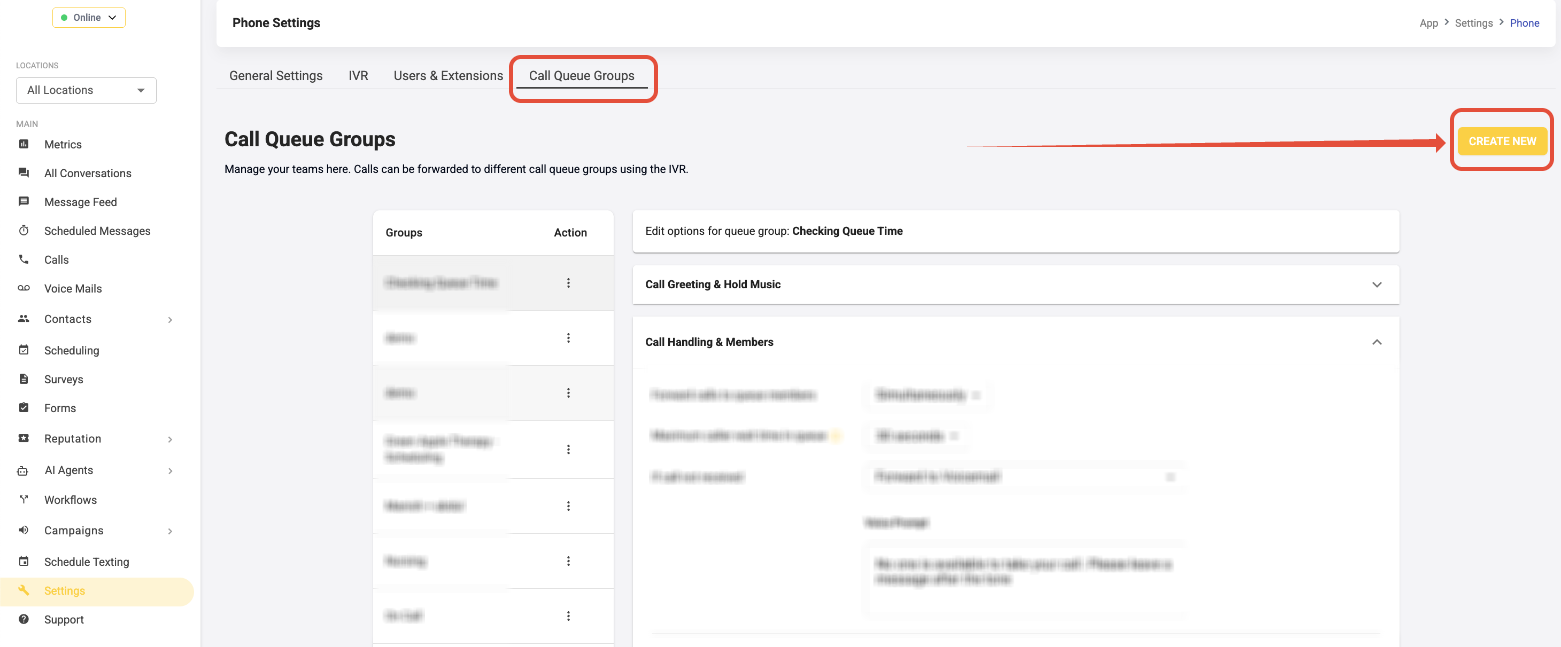This screenshot has width=1561, height=647.
Task: Open Voice Mails using its voicemail icon
Action: pyautogui.click(x=24, y=289)
